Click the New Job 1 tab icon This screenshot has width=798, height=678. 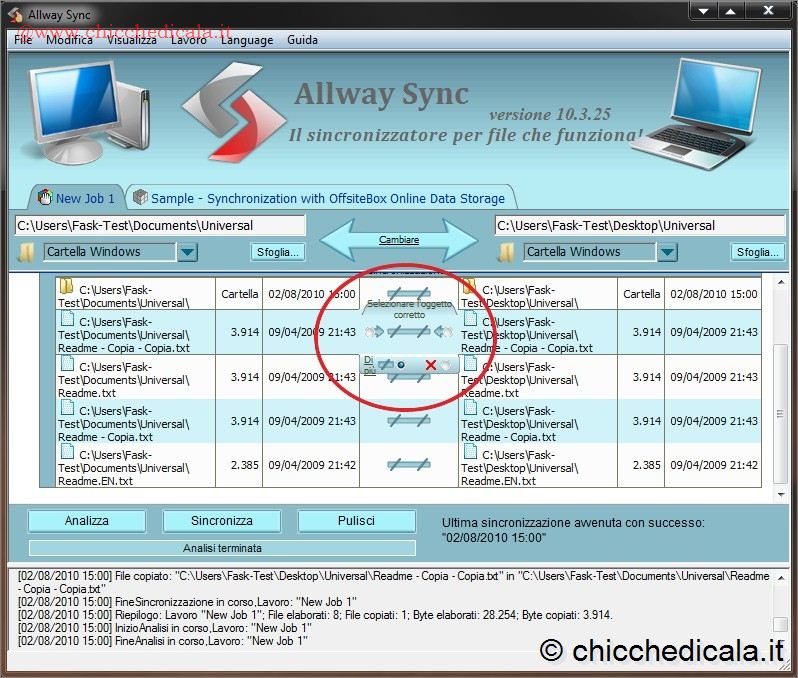(x=44, y=198)
